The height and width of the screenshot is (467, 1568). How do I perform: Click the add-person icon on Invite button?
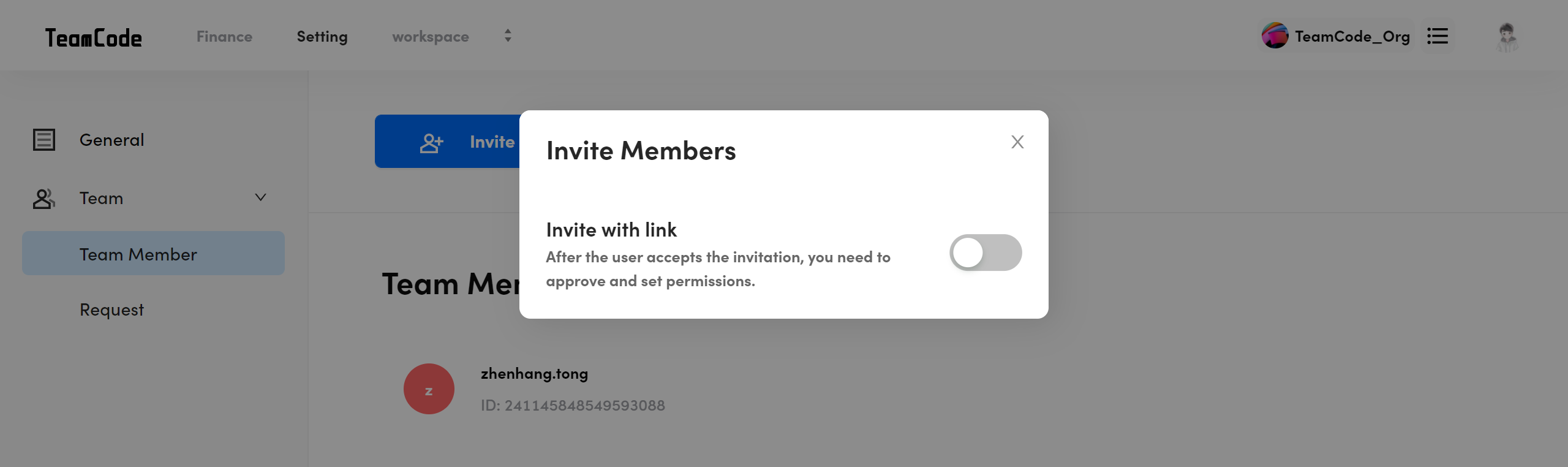click(x=431, y=142)
